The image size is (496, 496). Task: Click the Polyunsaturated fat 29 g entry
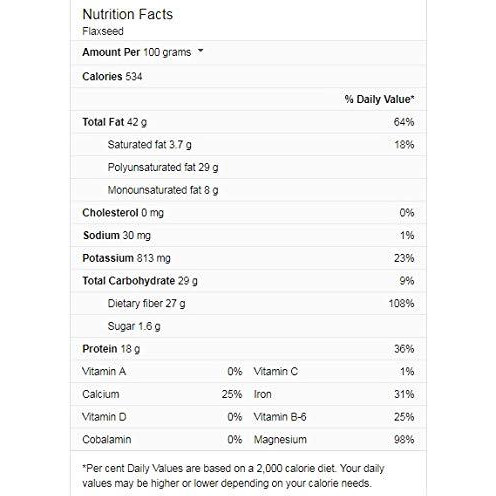[x=163, y=167]
